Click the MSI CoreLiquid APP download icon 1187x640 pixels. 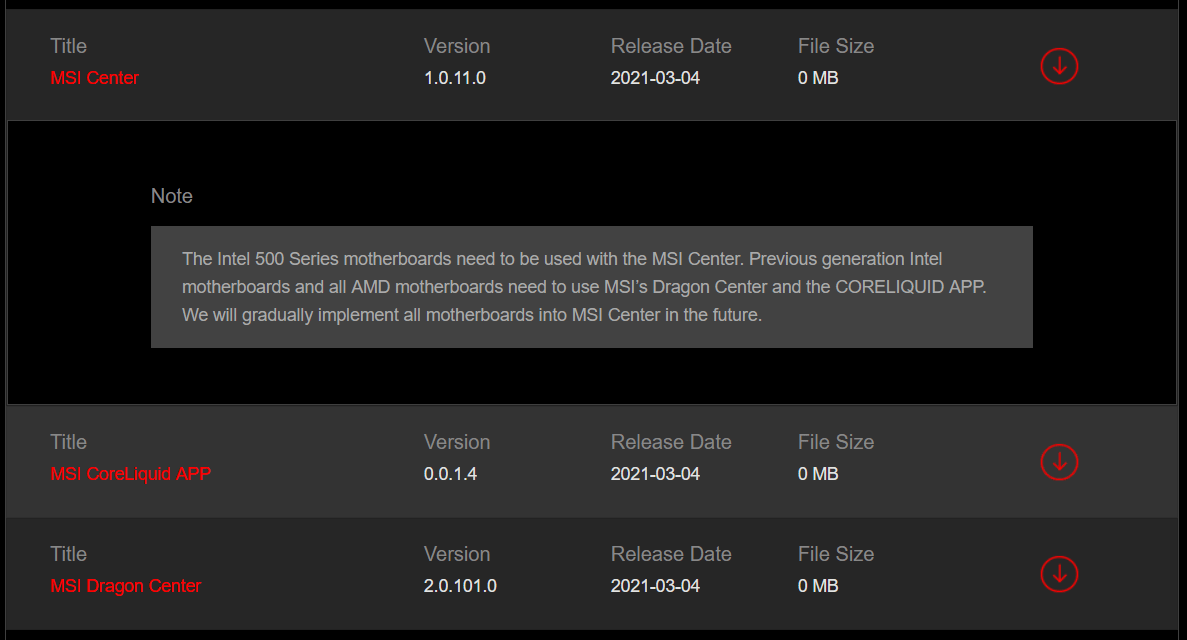[x=1059, y=462]
